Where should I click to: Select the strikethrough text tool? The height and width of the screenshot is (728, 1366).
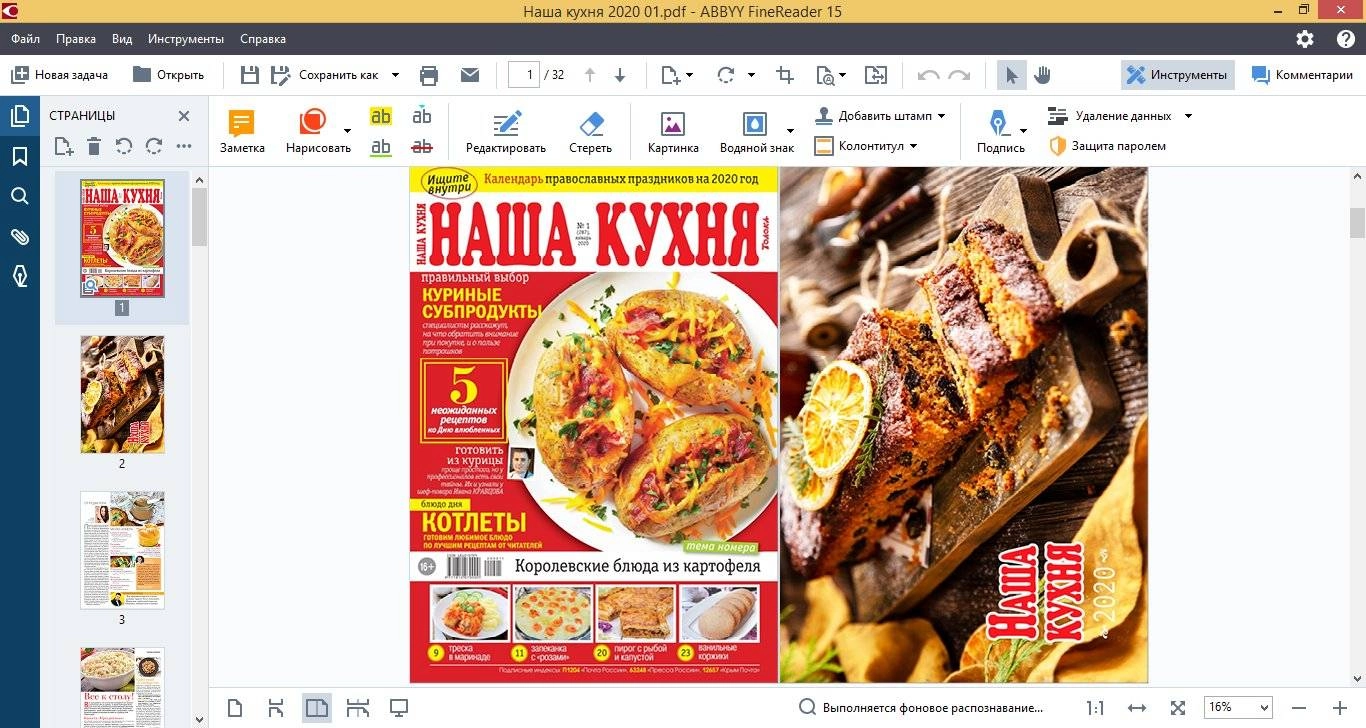422,147
